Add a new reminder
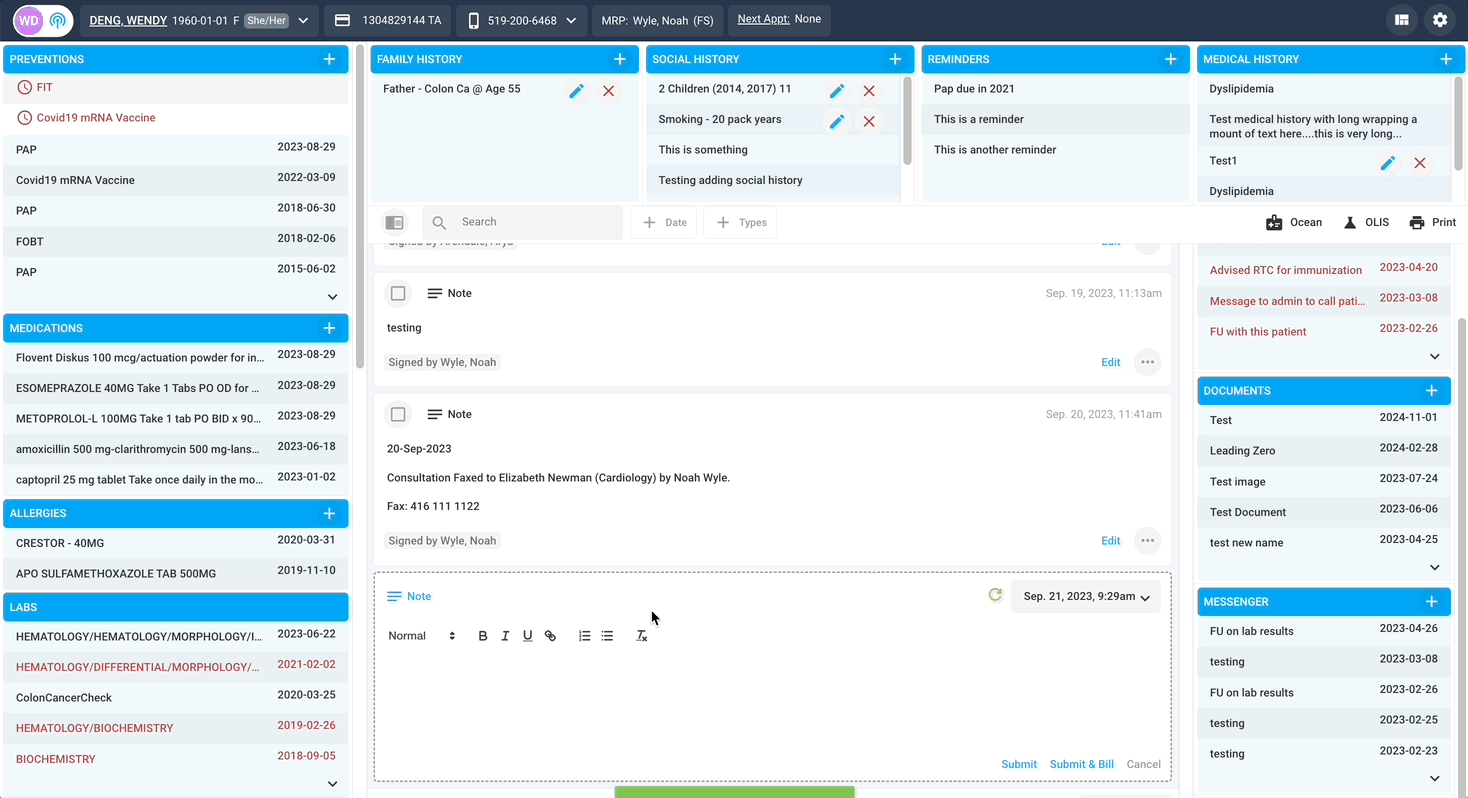1468x798 pixels. tap(1171, 59)
